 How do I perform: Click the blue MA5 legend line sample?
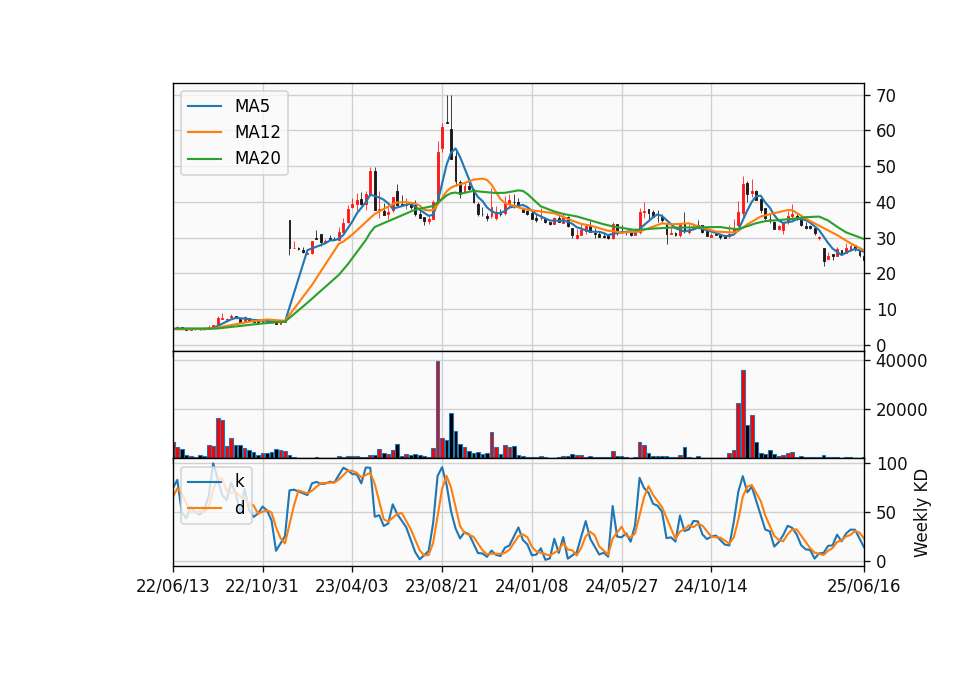[x=204, y=106]
